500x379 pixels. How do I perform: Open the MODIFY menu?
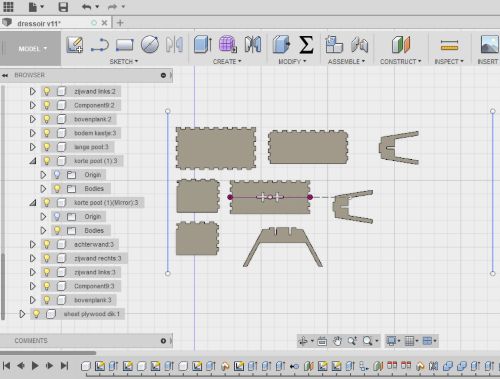[x=292, y=62]
